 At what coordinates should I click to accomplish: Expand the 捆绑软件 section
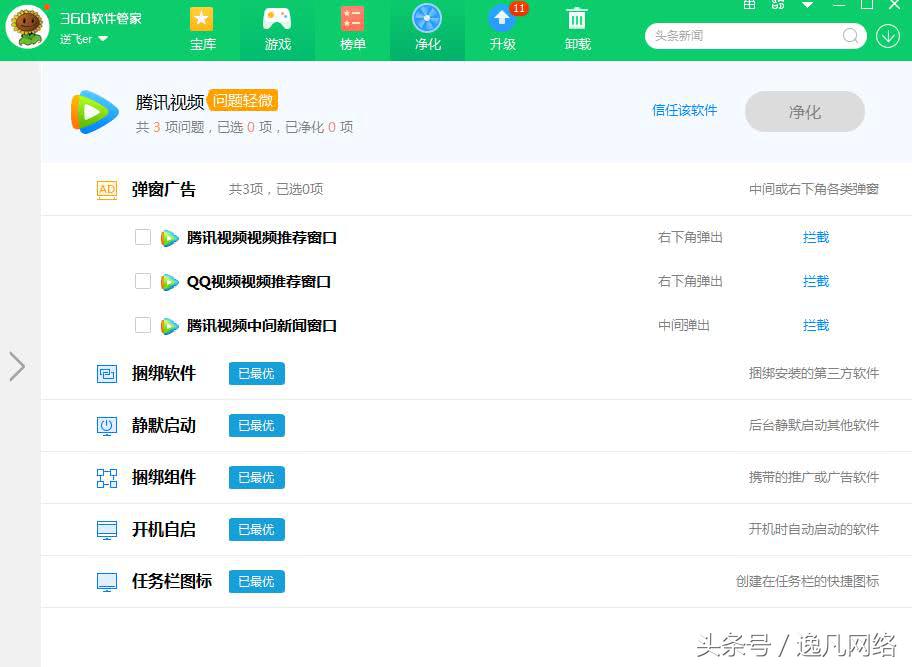tap(476, 373)
